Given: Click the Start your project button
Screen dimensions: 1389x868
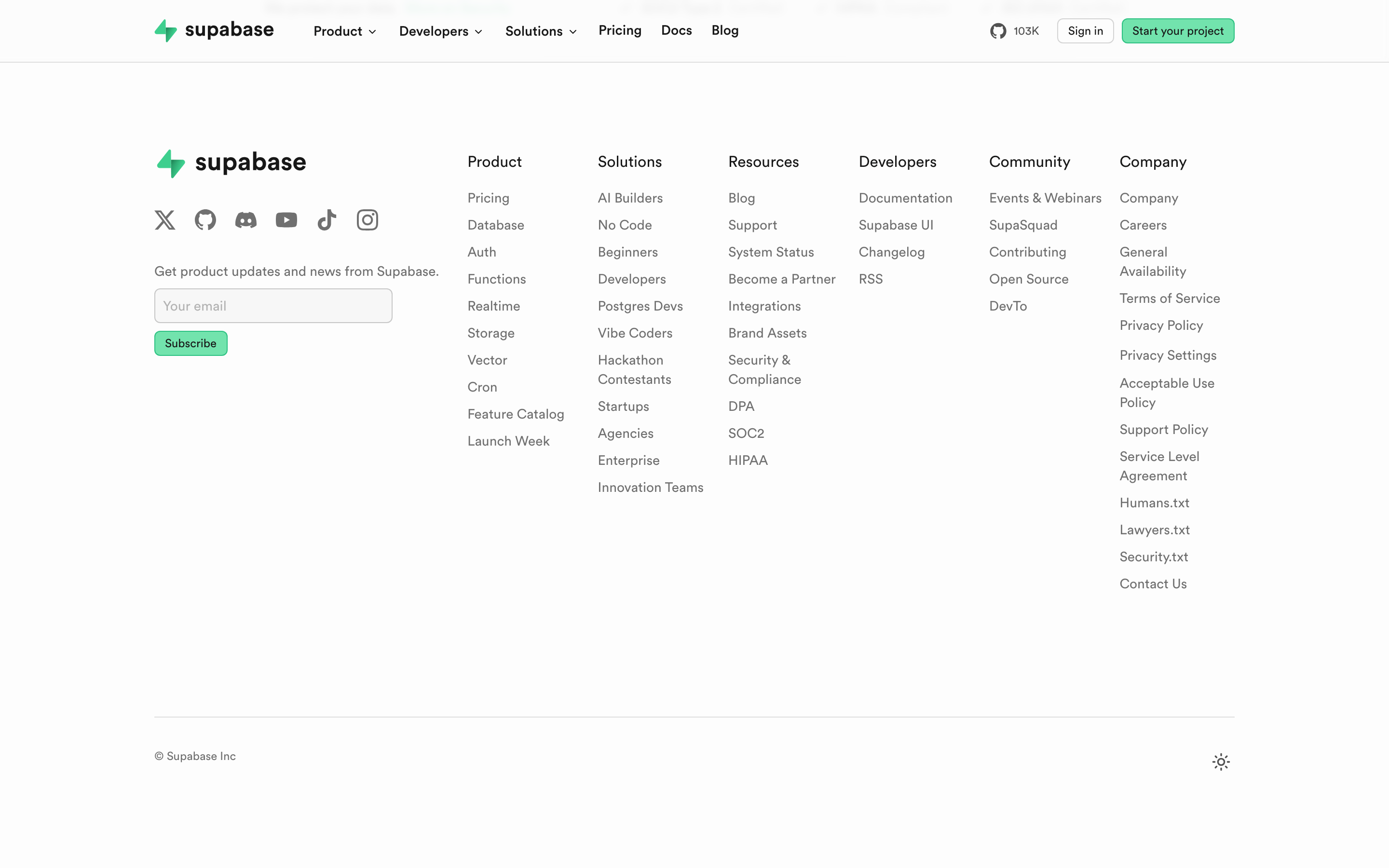Looking at the screenshot, I should coord(1178,31).
